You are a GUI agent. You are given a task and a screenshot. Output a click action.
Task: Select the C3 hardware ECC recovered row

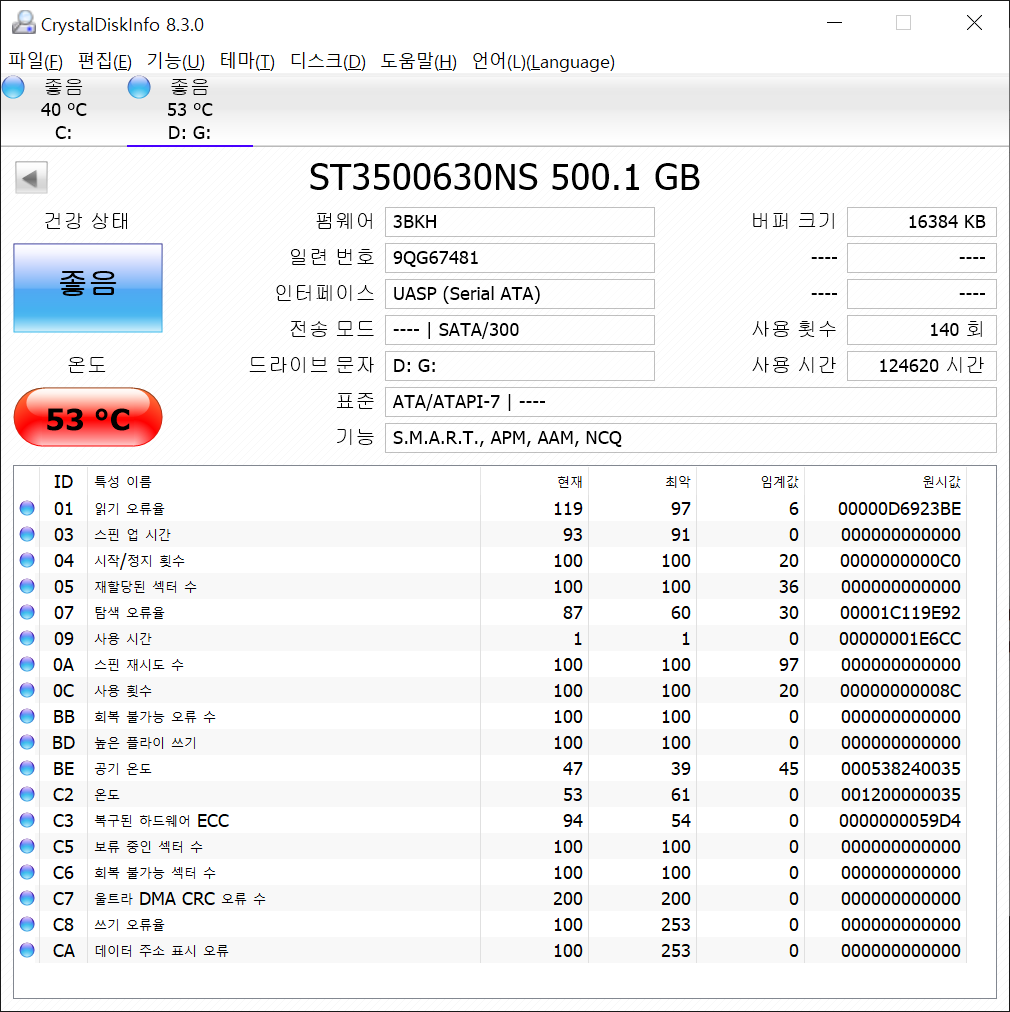click(300, 821)
